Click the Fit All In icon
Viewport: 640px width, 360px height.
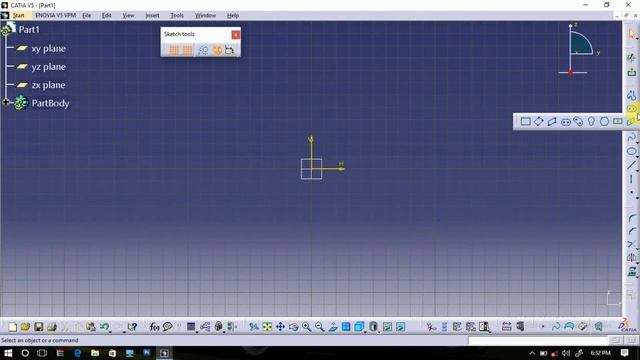point(267,327)
